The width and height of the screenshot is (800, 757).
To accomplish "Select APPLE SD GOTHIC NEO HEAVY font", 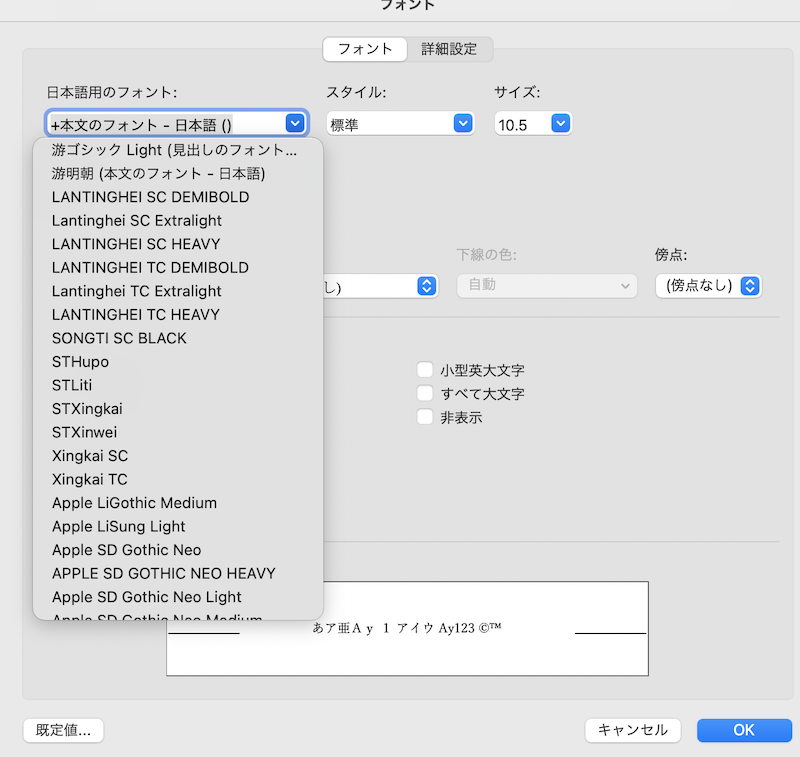I will click(178, 573).
